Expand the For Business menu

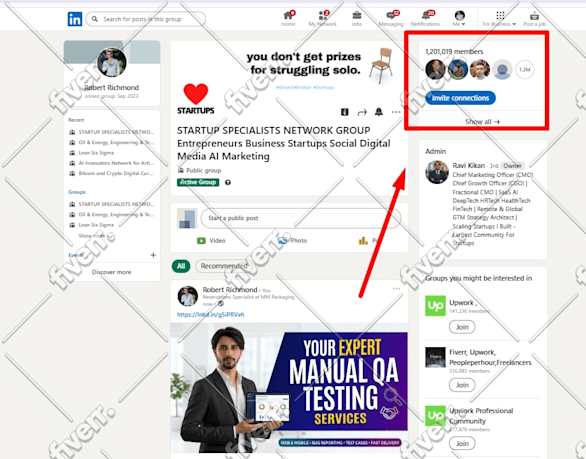tap(499, 18)
